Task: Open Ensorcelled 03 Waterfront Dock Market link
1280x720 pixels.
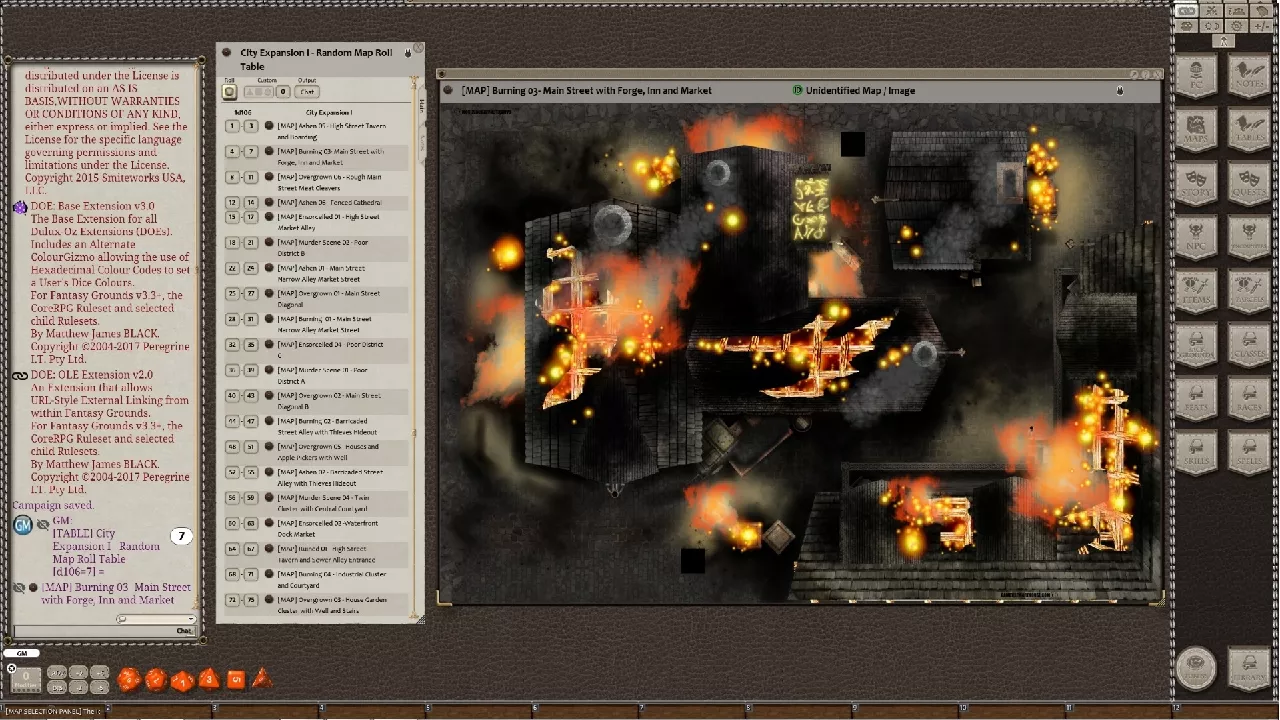Action: (271, 523)
